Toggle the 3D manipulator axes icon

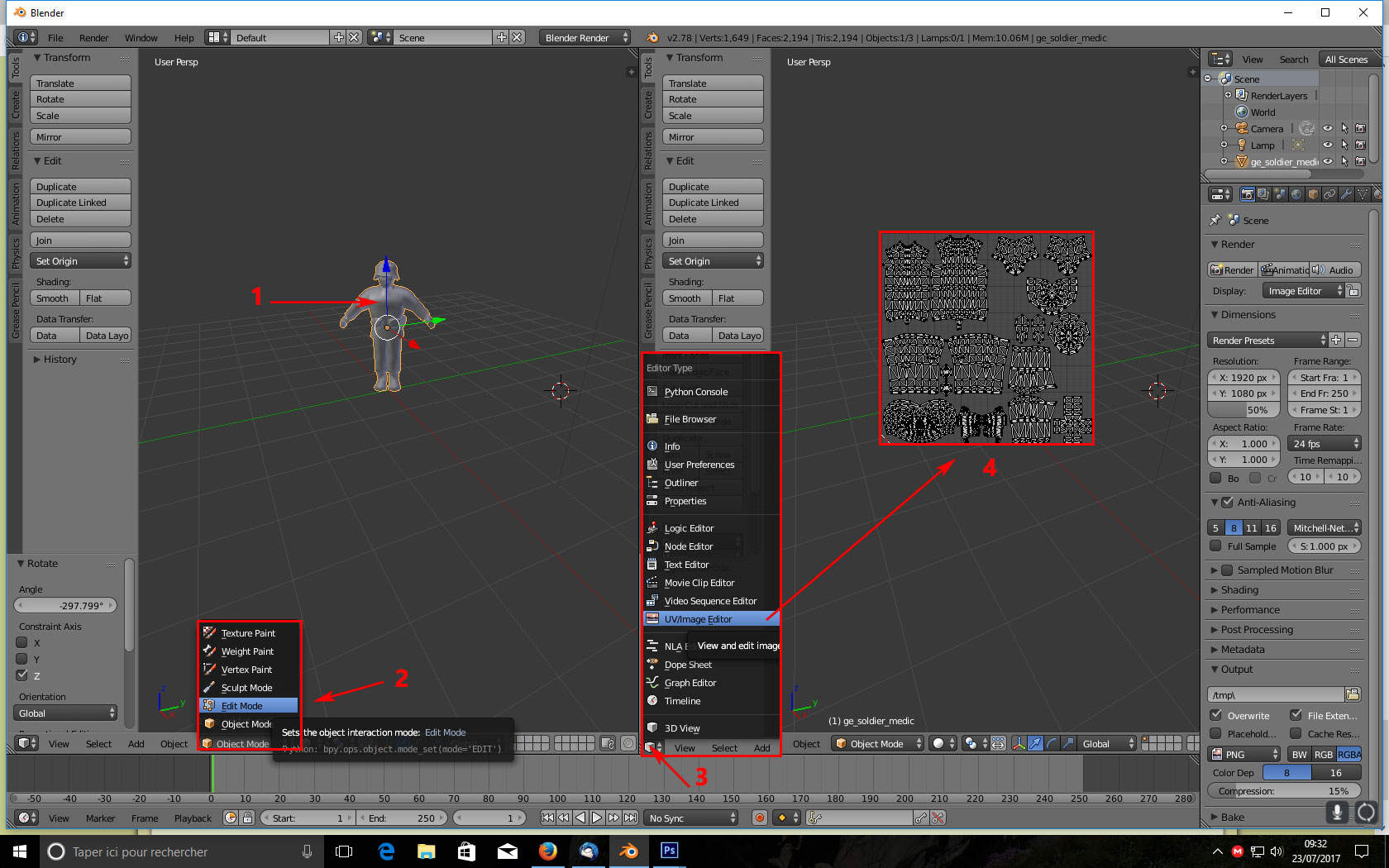1019,743
